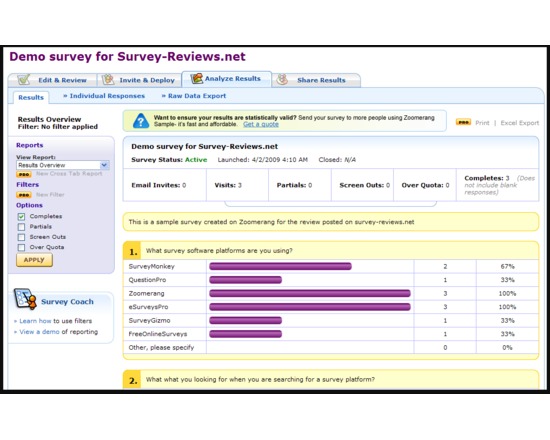Click the SurveyMonkey row label

[152, 266]
